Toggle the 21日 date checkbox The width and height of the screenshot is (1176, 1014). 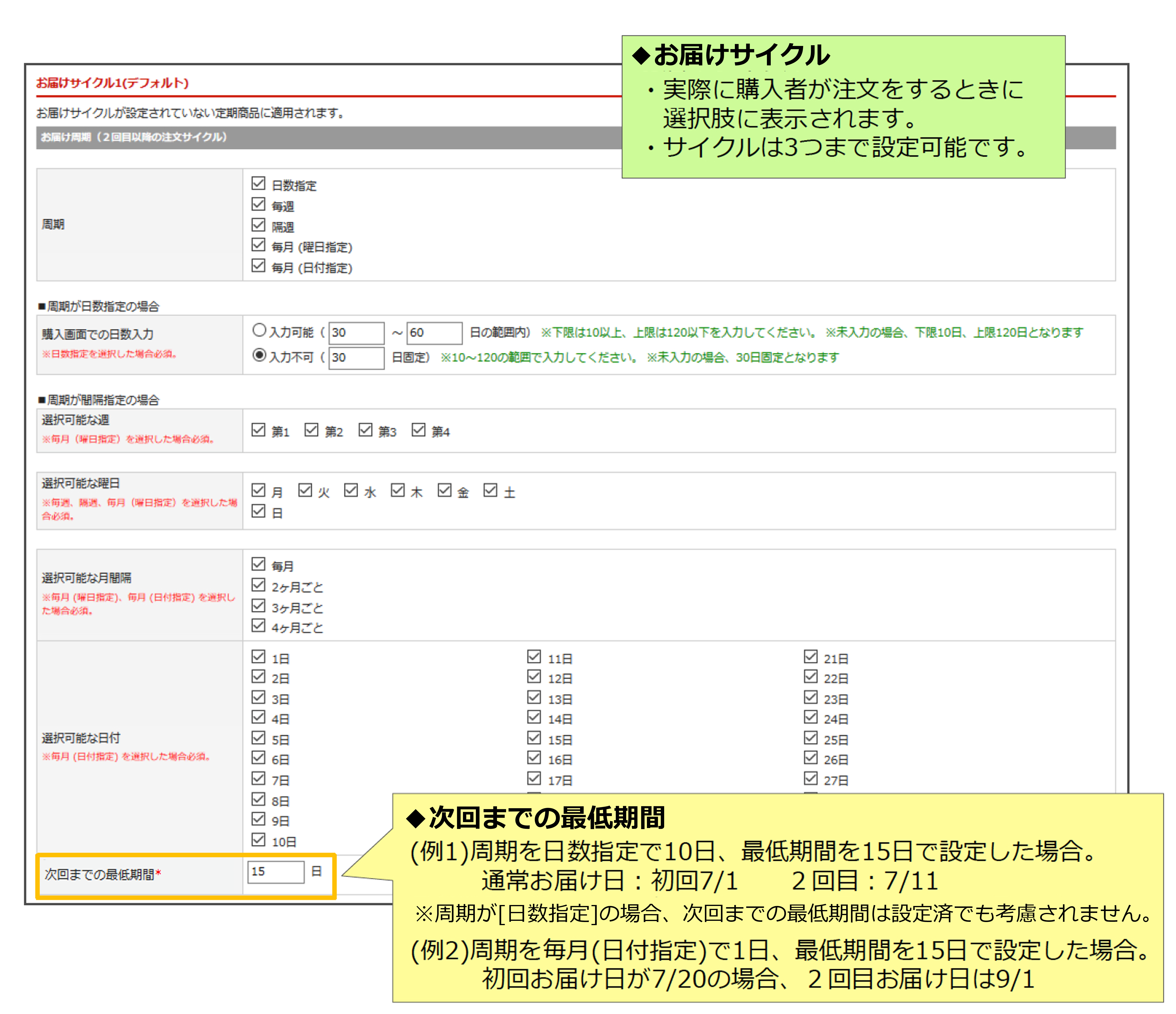click(x=811, y=657)
